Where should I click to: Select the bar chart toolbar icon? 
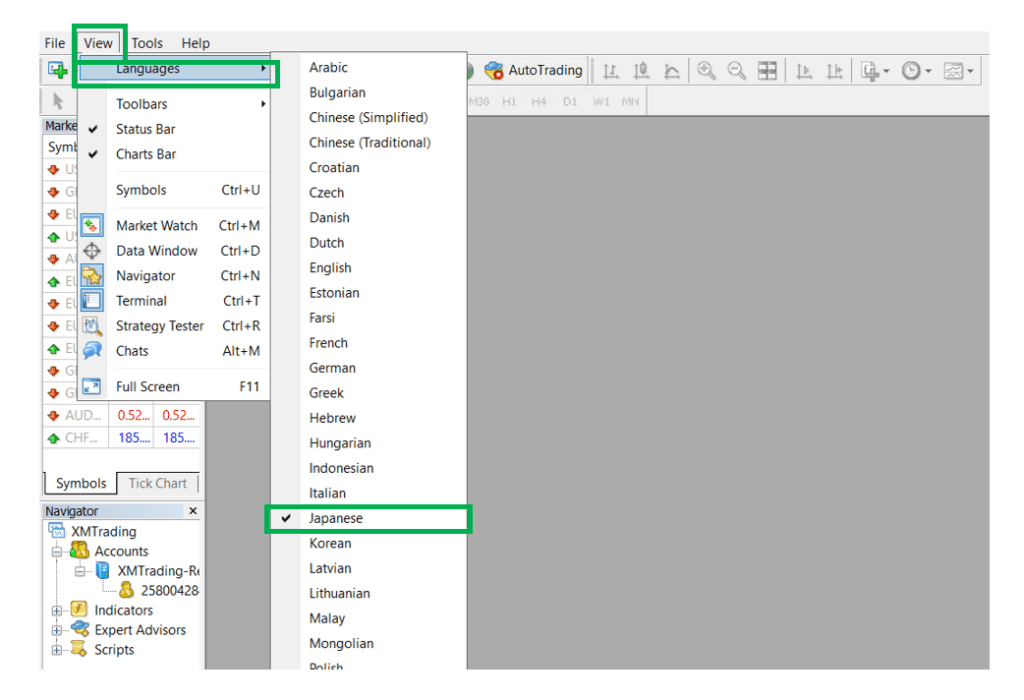tap(611, 70)
